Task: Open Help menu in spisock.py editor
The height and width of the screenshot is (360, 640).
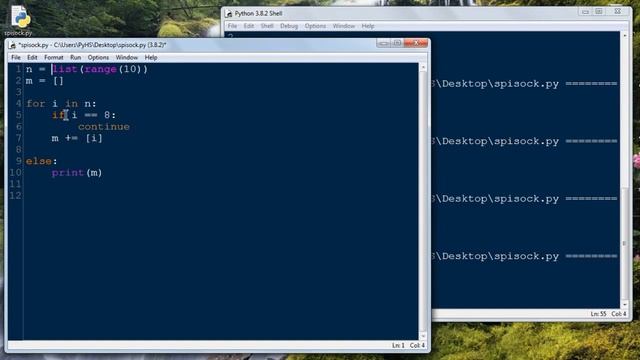Action: point(151,58)
